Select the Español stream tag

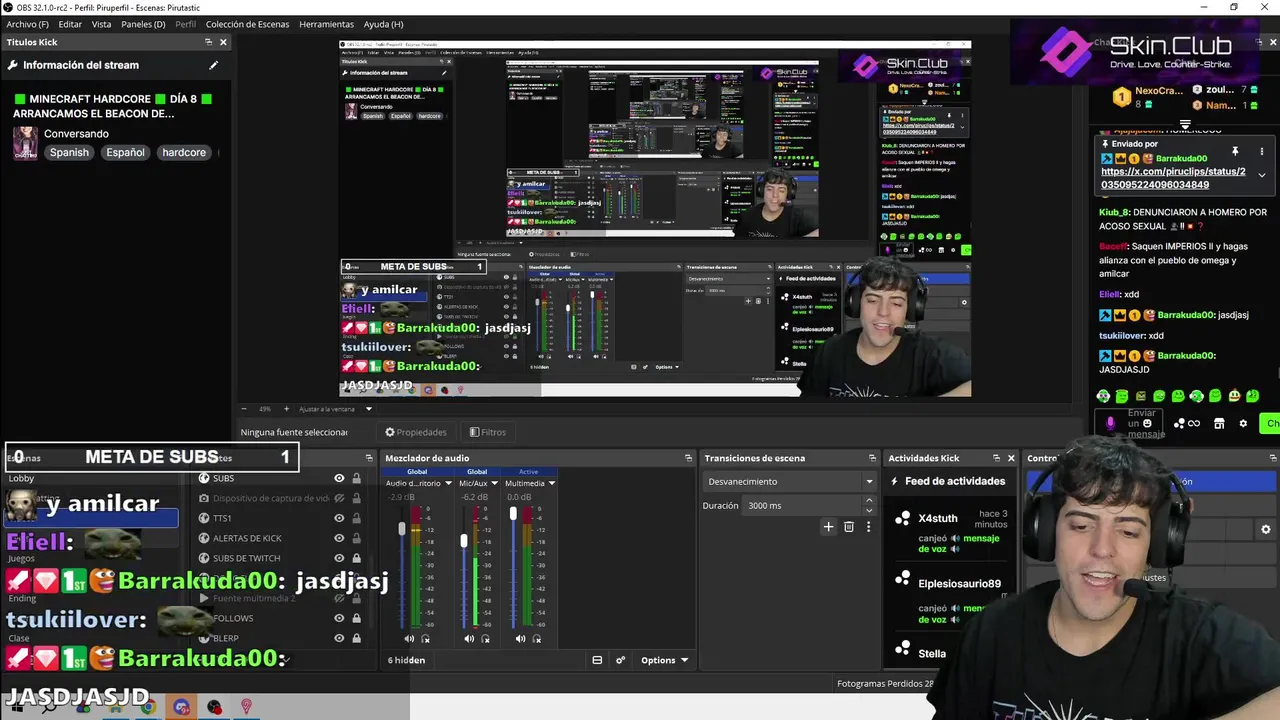click(125, 152)
